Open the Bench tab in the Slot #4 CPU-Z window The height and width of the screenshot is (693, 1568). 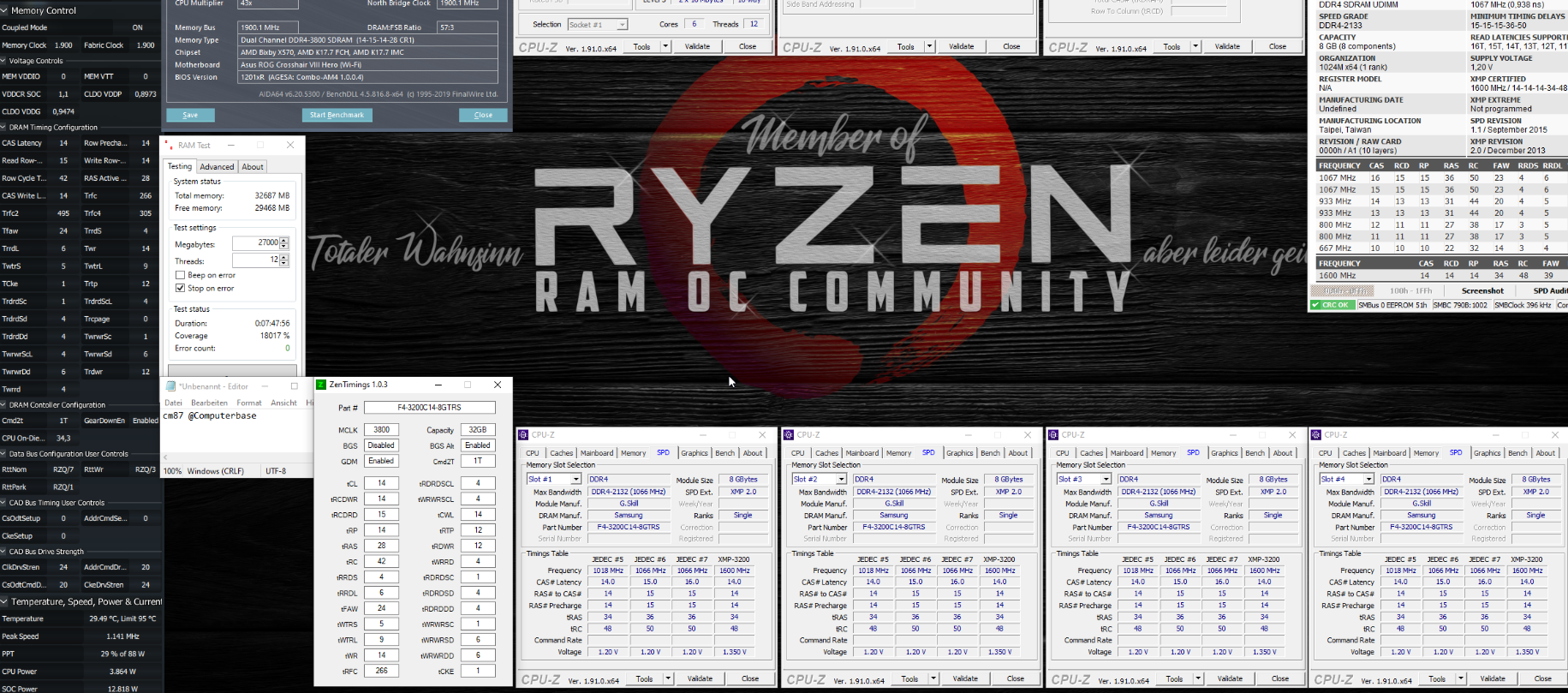(x=1518, y=453)
